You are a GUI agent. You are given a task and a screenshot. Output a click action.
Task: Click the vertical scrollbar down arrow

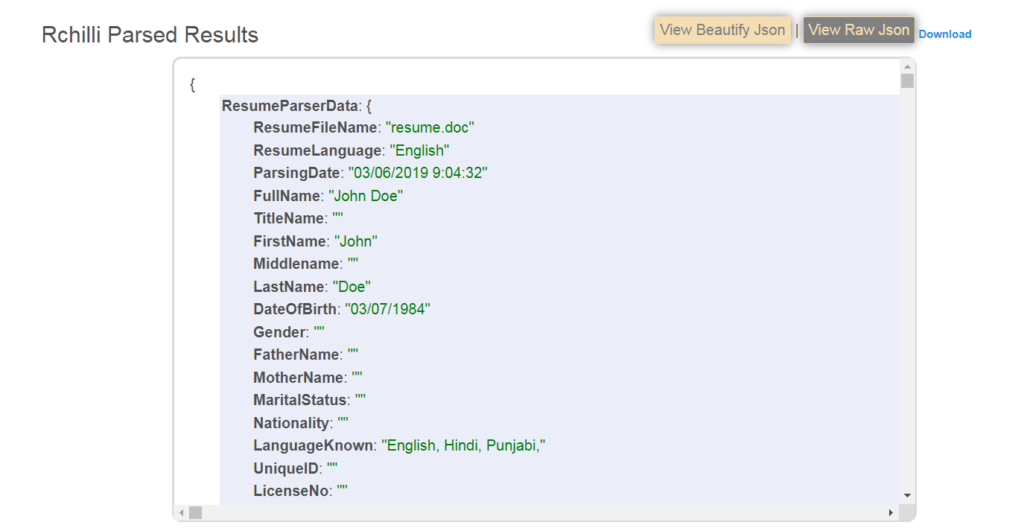coord(907,495)
